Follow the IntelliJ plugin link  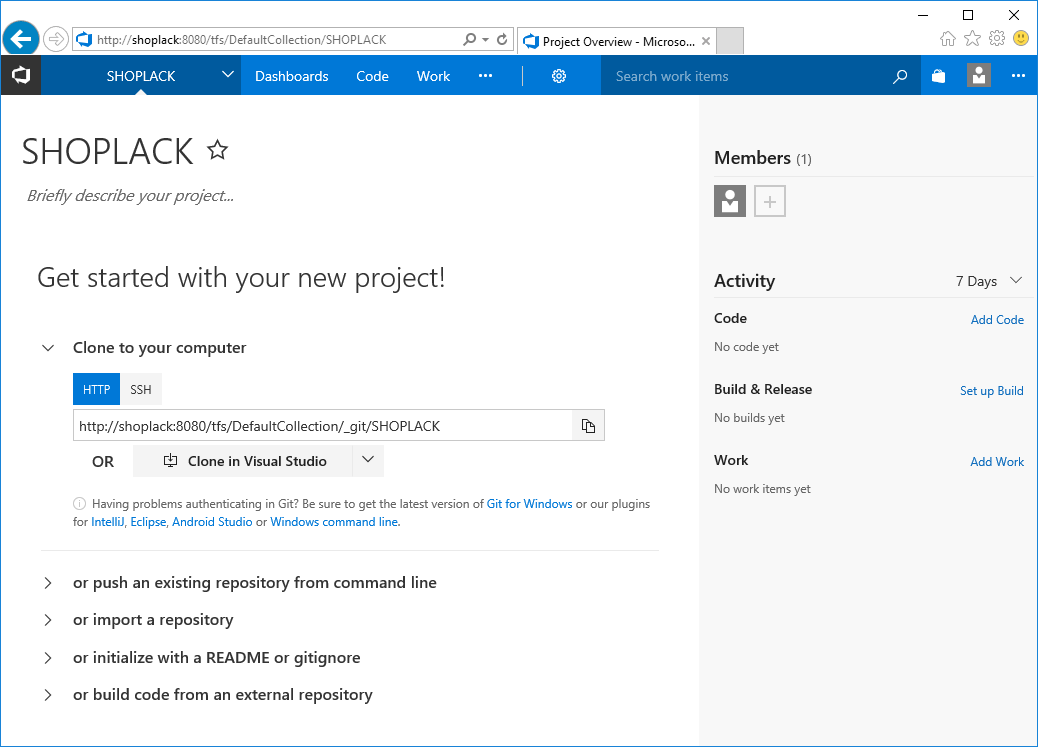[x=107, y=522]
